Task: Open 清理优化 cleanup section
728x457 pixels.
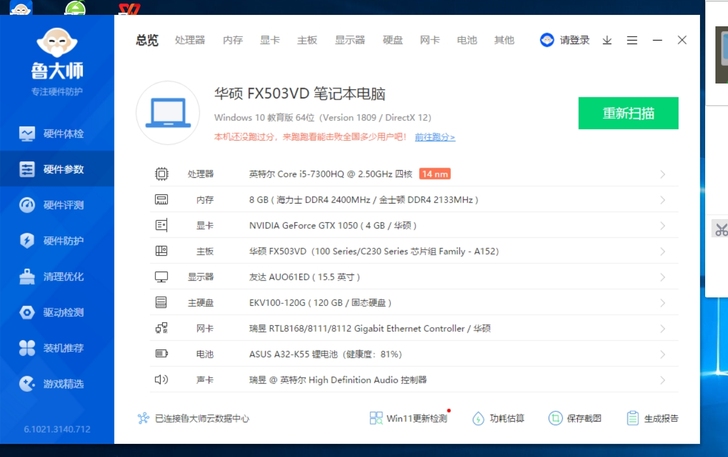Action: tap(57, 276)
